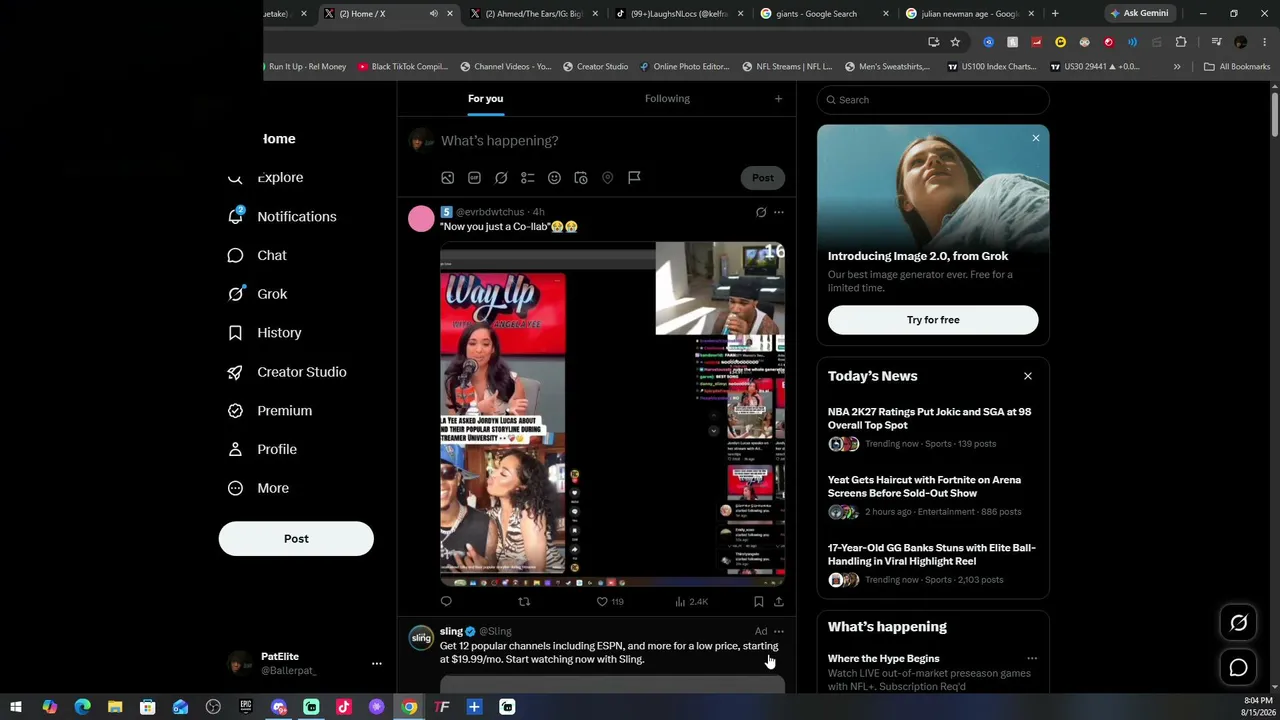The height and width of the screenshot is (720, 1280).
Task: Open Chrome extensions puzzle icon
Action: pos(1181,42)
